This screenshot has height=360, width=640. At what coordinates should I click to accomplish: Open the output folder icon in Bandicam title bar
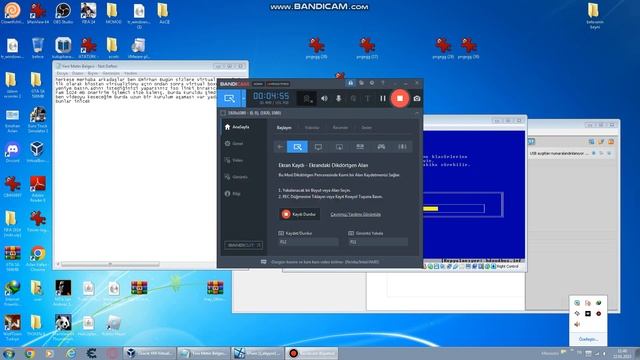(x=361, y=83)
